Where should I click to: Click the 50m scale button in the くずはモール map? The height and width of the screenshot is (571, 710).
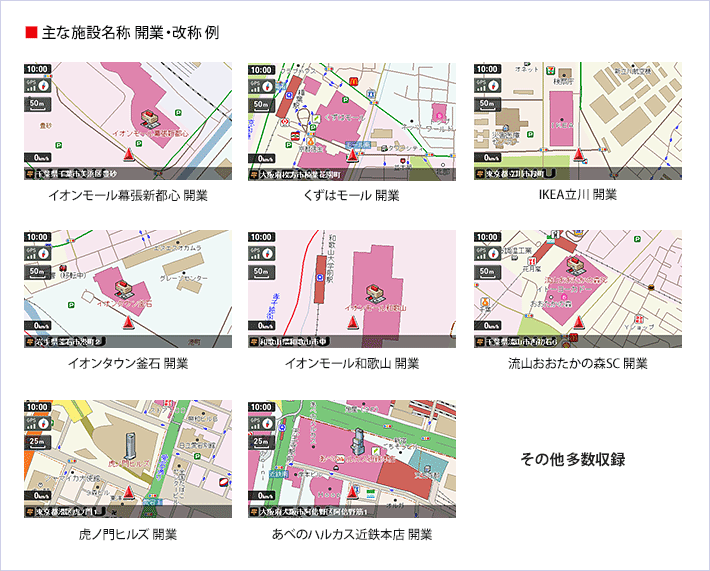point(262,105)
